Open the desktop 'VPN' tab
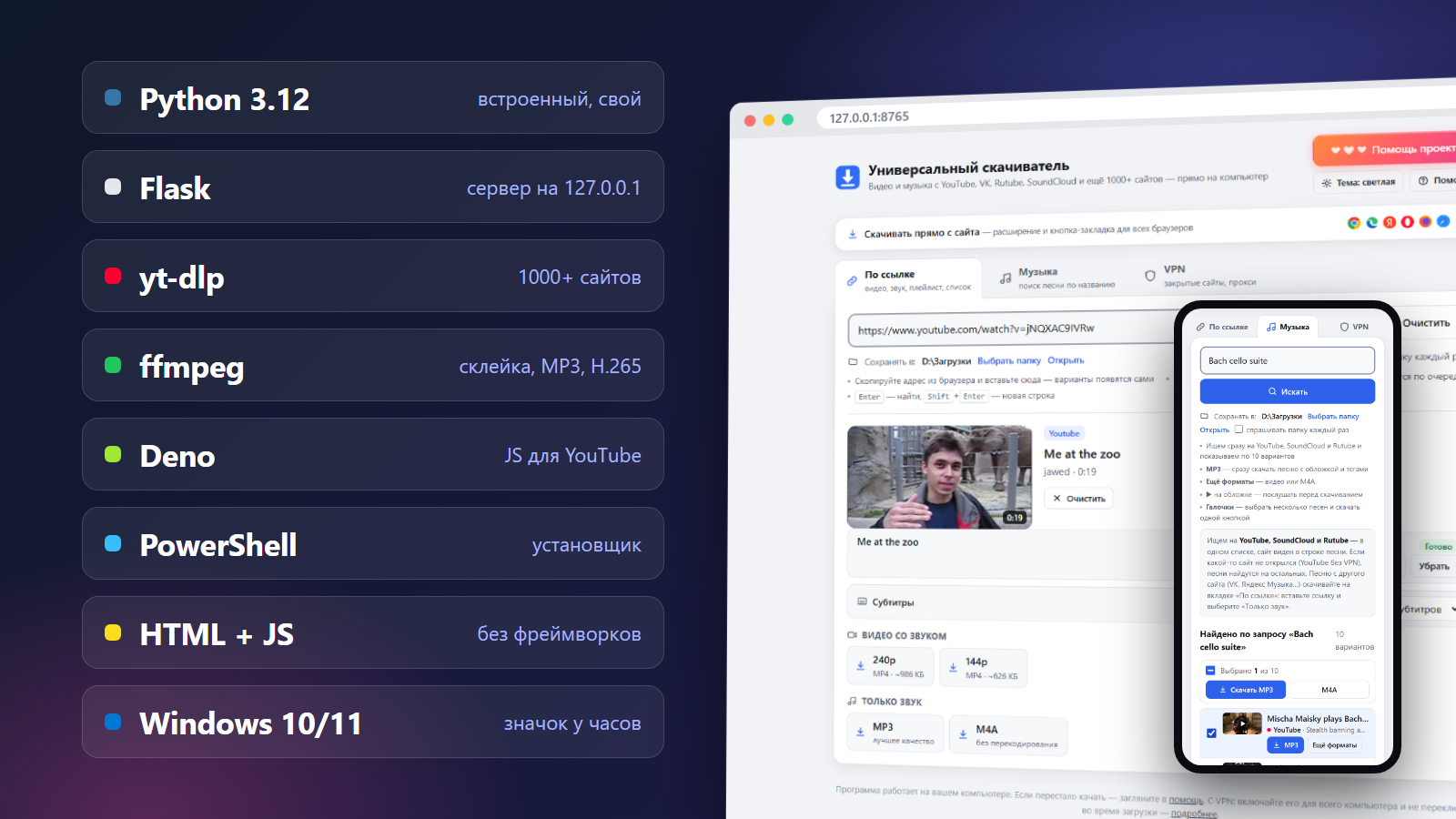1456x819 pixels. tap(1200, 275)
